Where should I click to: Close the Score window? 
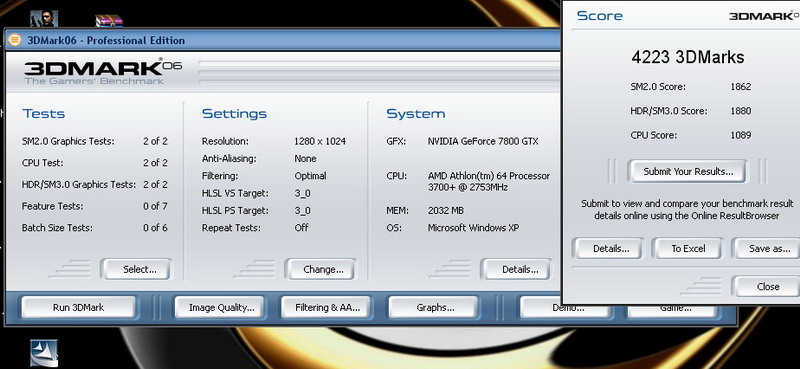tap(768, 286)
